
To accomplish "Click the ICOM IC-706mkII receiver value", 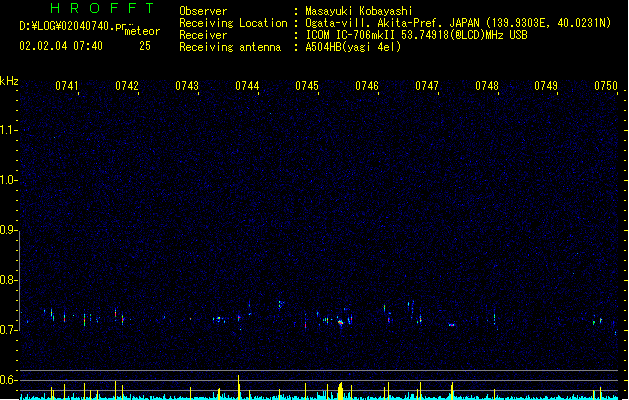I will tap(416, 35).
